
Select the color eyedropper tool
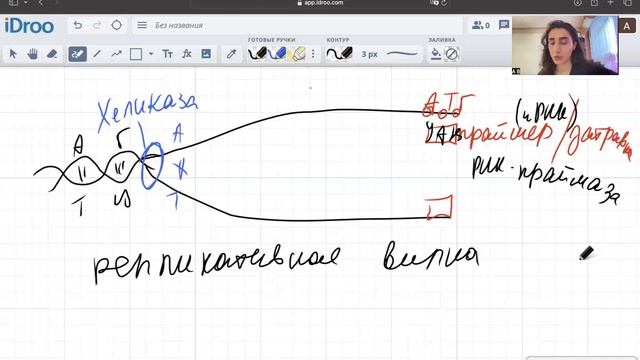pyautogui.click(x=231, y=54)
